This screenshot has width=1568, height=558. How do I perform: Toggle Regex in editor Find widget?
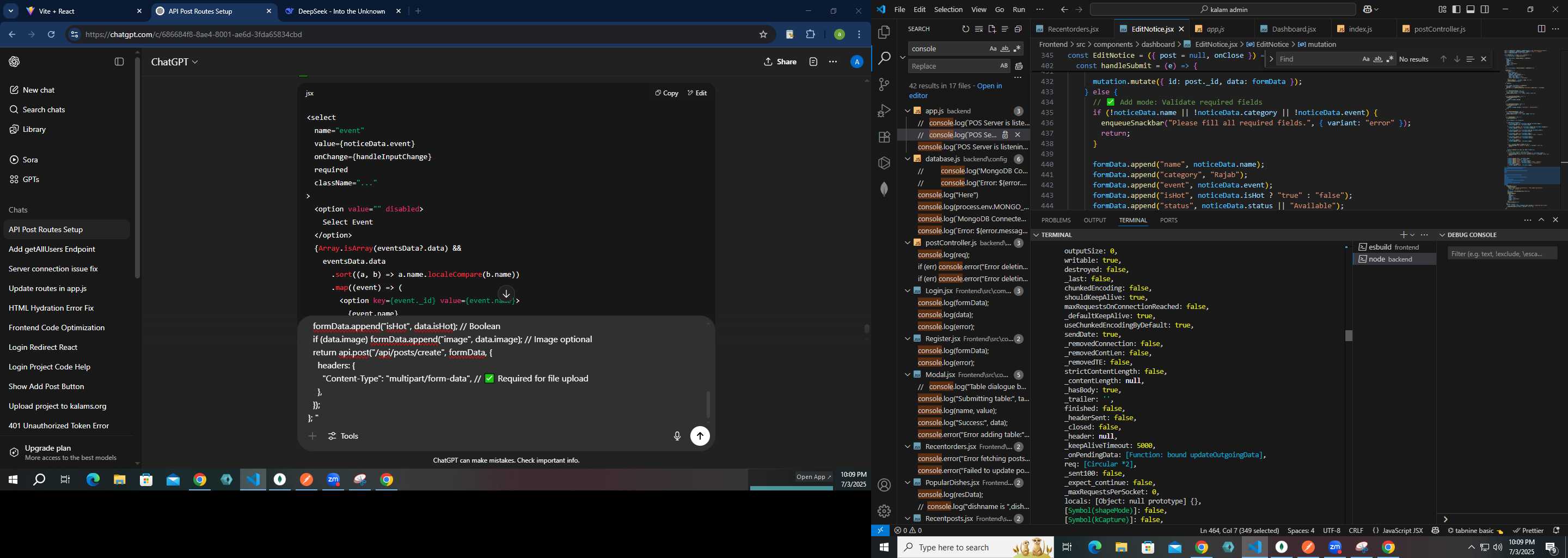(x=1389, y=59)
